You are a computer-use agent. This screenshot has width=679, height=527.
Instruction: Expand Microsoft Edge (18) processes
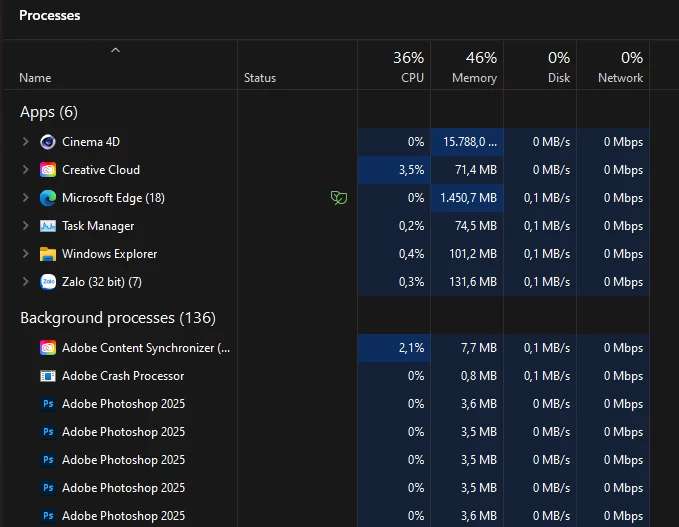(26, 198)
